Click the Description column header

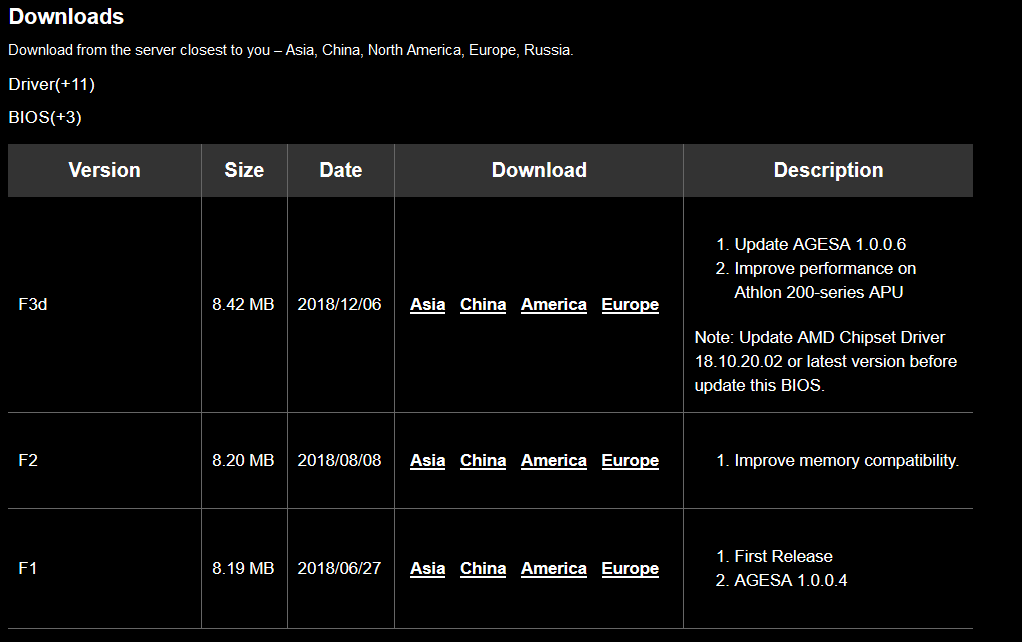click(828, 170)
